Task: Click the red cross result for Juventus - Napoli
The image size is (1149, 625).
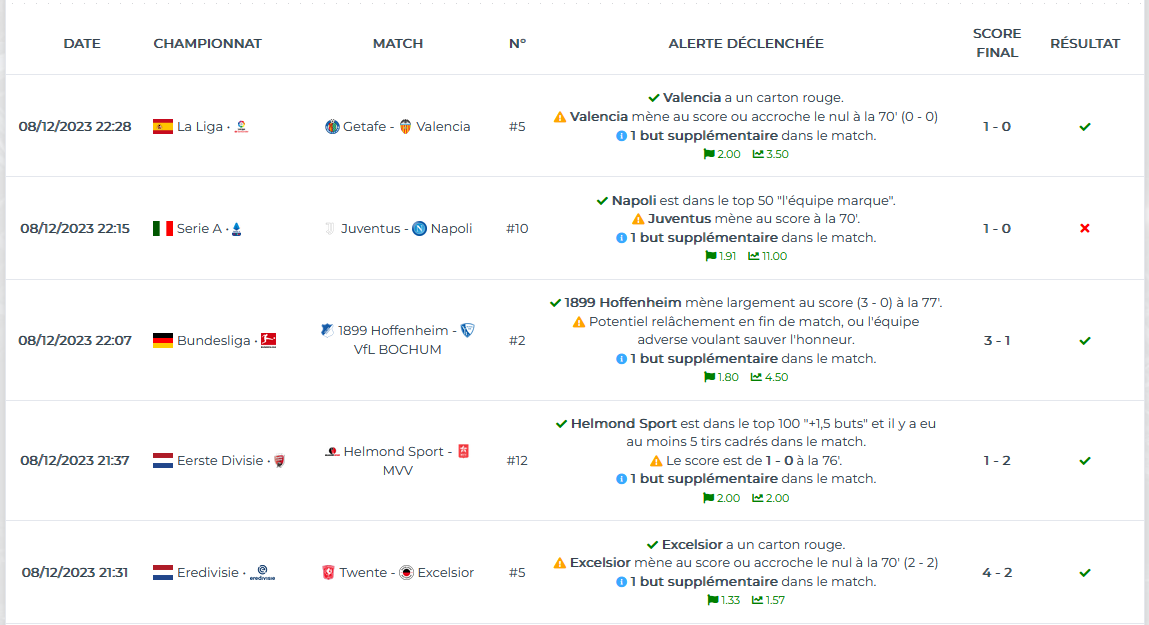Action: (1085, 229)
